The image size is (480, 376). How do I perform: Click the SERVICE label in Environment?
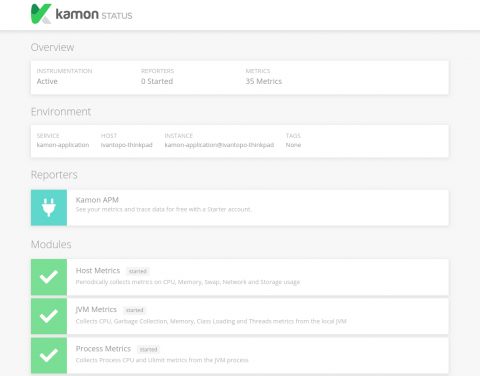pos(48,136)
